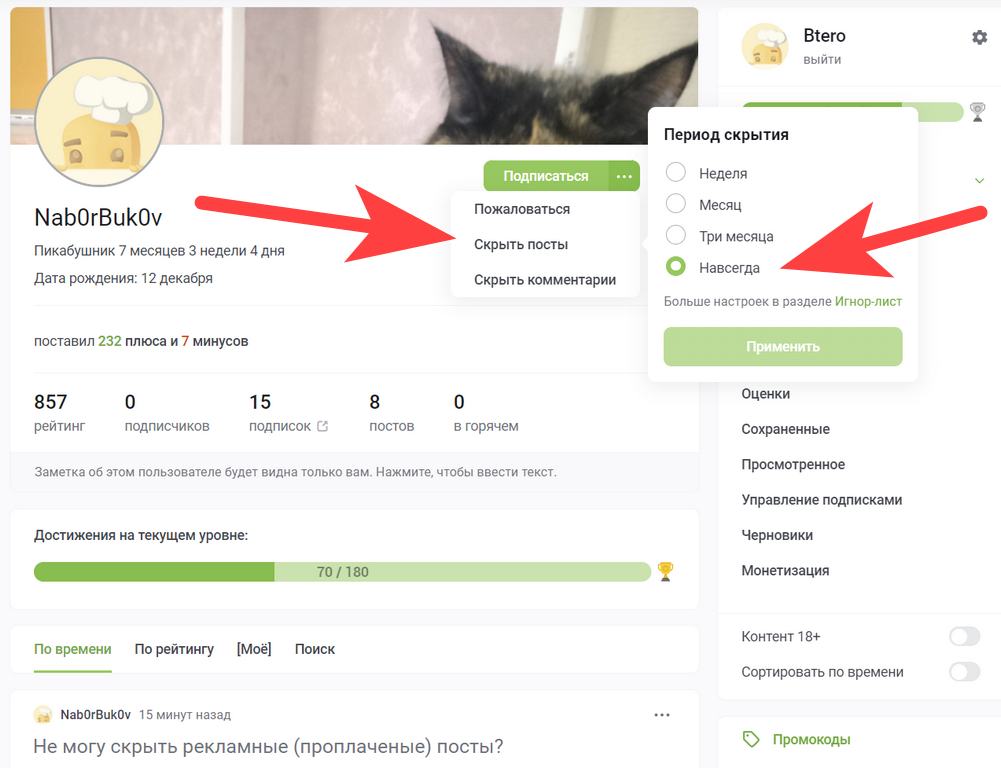Click the user note text field
This screenshot has height=768, width=1001.
tap(295, 472)
